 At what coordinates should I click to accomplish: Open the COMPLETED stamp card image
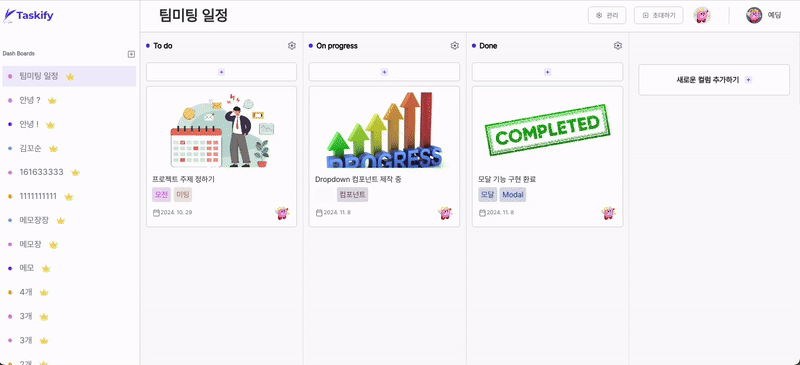pyautogui.click(x=547, y=131)
